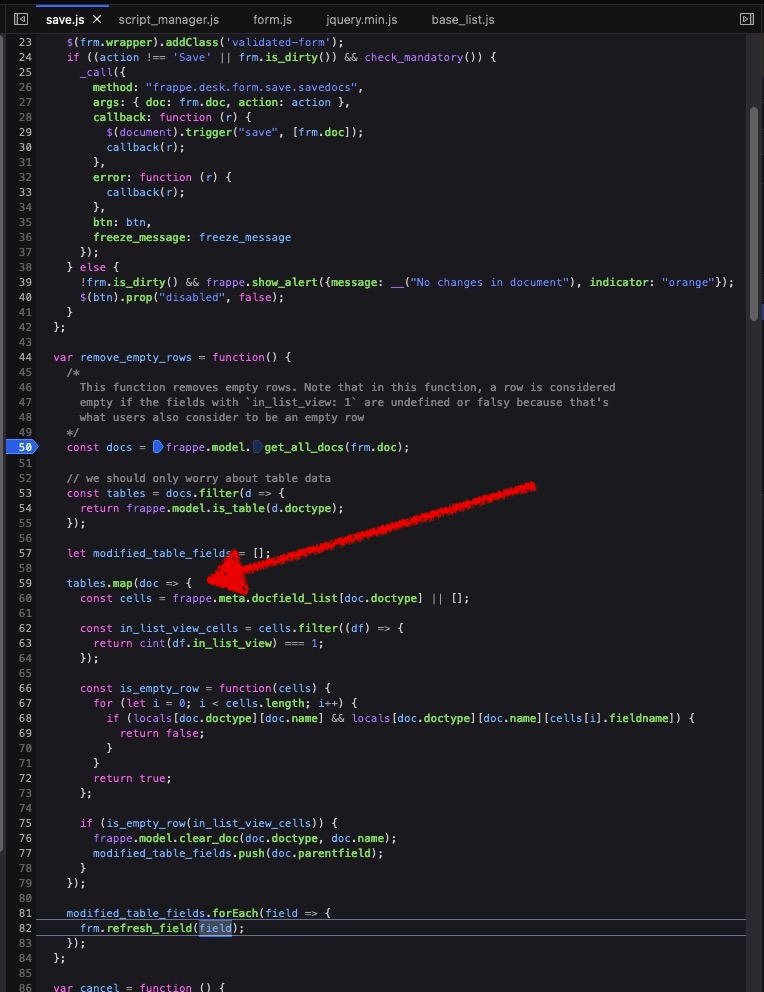Click 'return false;' on line 69
This screenshot has width=764, height=992.
point(162,733)
